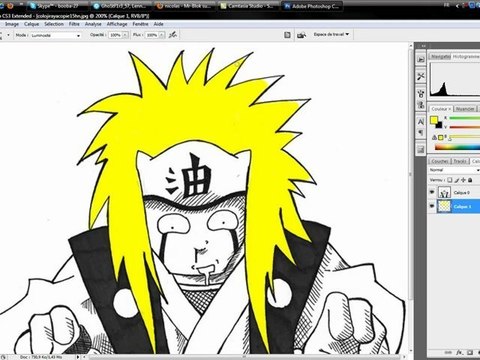This screenshot has width=480, height=360.
Task: Switch to the Navigateur tab
Action: coord(440,57)
